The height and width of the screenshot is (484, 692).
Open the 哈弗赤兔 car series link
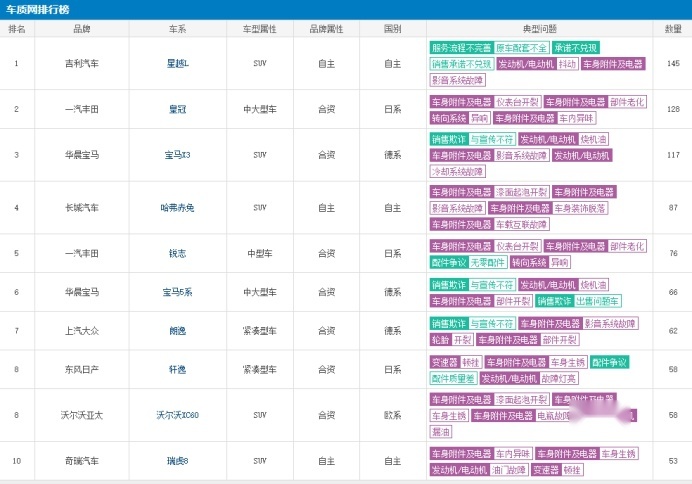click(177, 207)
